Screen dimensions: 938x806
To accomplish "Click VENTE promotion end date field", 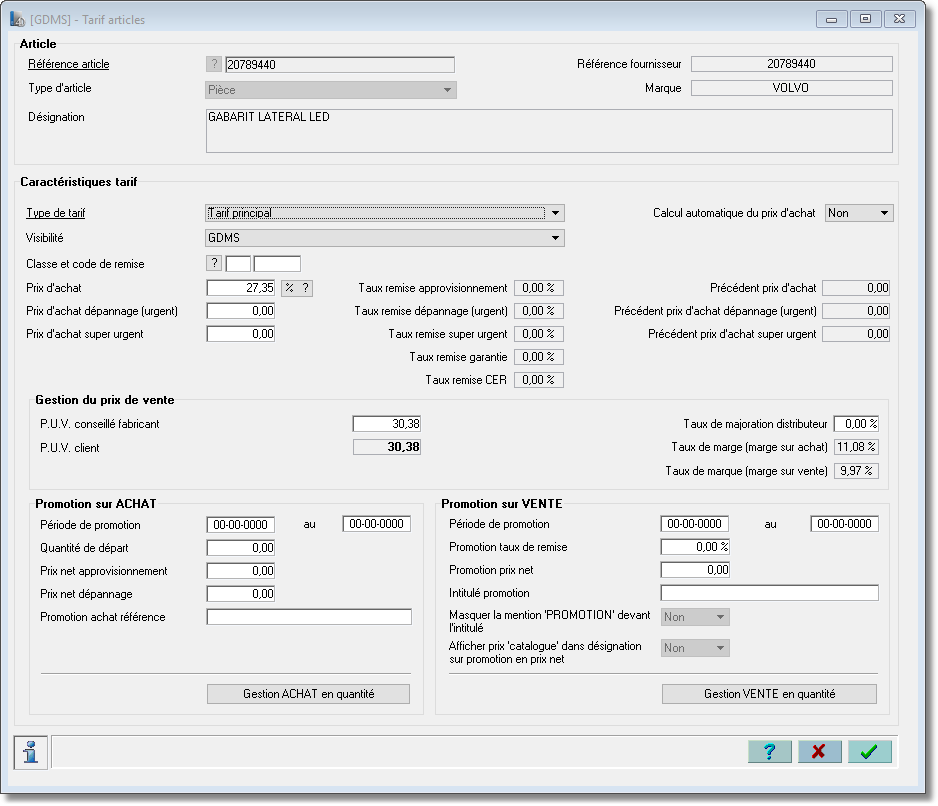I will pos(845,524).
